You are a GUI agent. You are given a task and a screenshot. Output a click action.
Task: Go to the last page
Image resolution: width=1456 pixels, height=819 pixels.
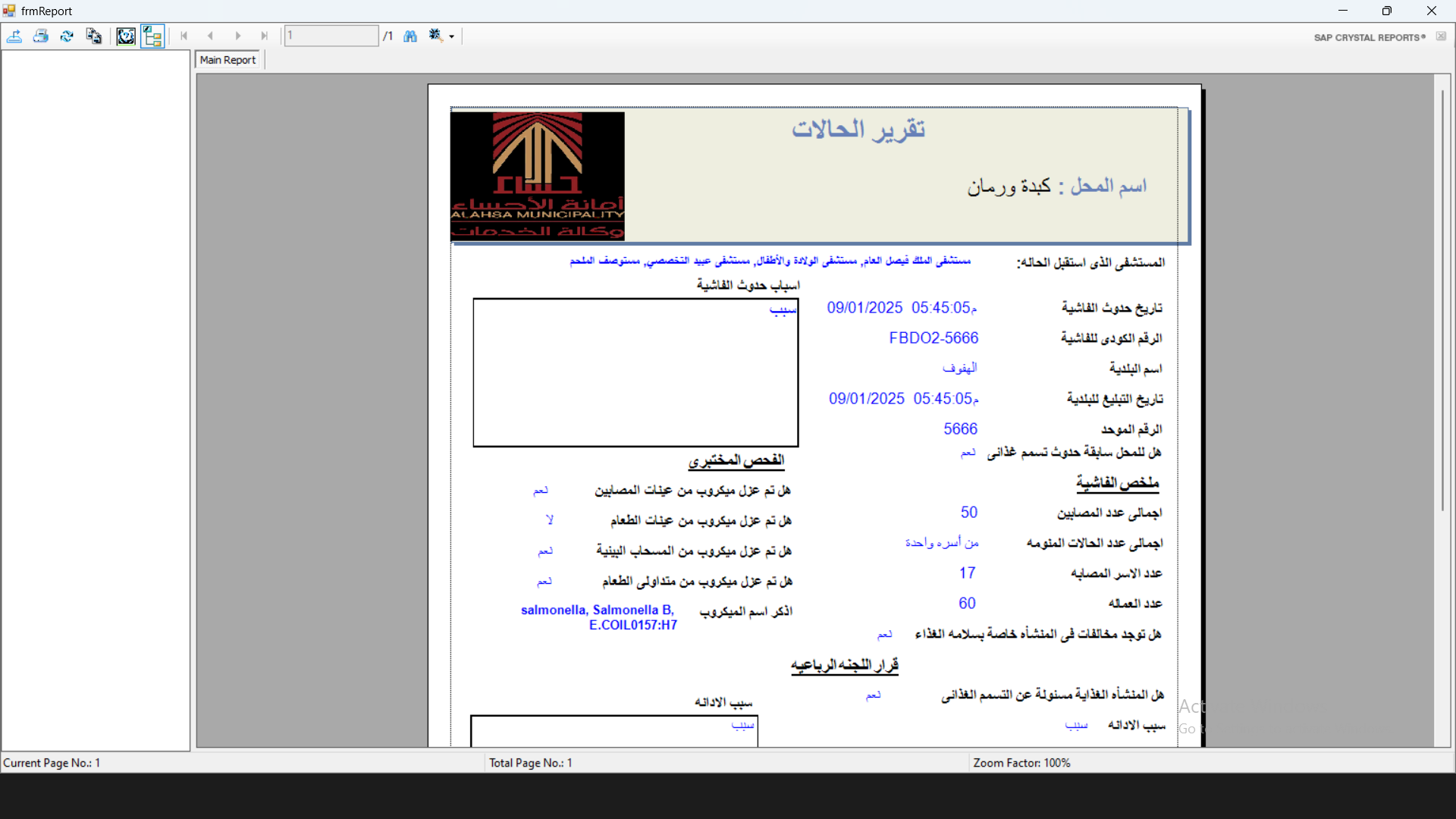tap(264, 36)
